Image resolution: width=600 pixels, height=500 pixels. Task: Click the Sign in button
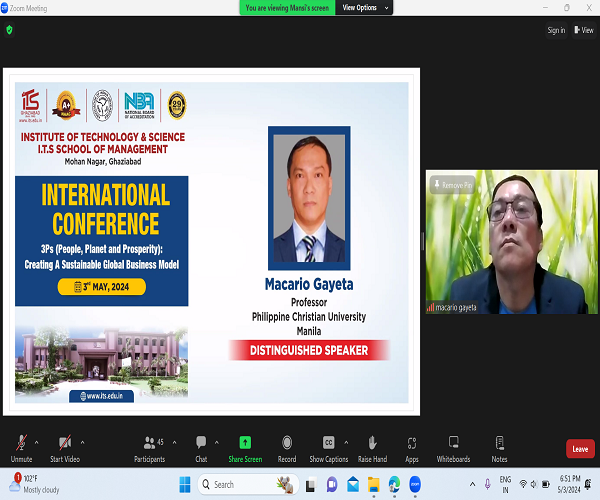(556, 30)
